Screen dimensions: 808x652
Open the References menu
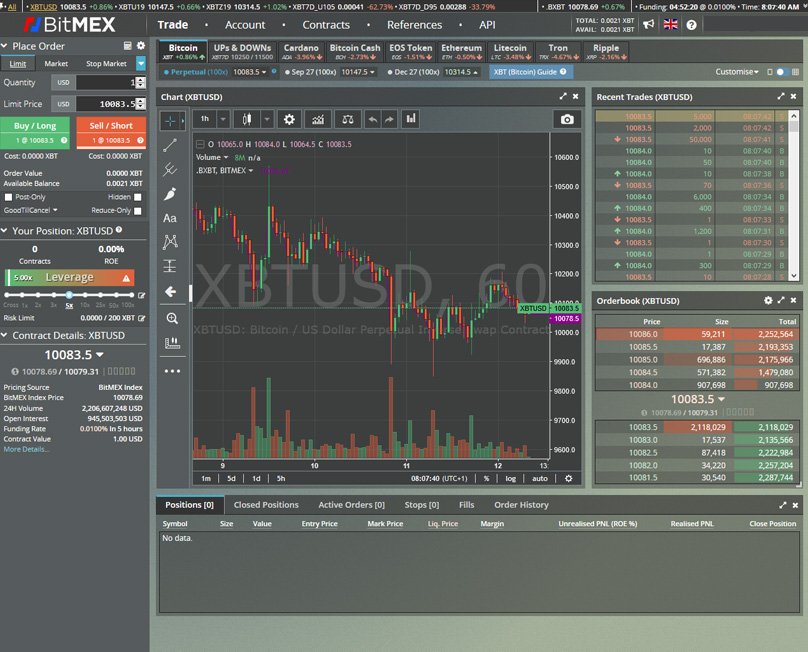(x=414, y=25)
